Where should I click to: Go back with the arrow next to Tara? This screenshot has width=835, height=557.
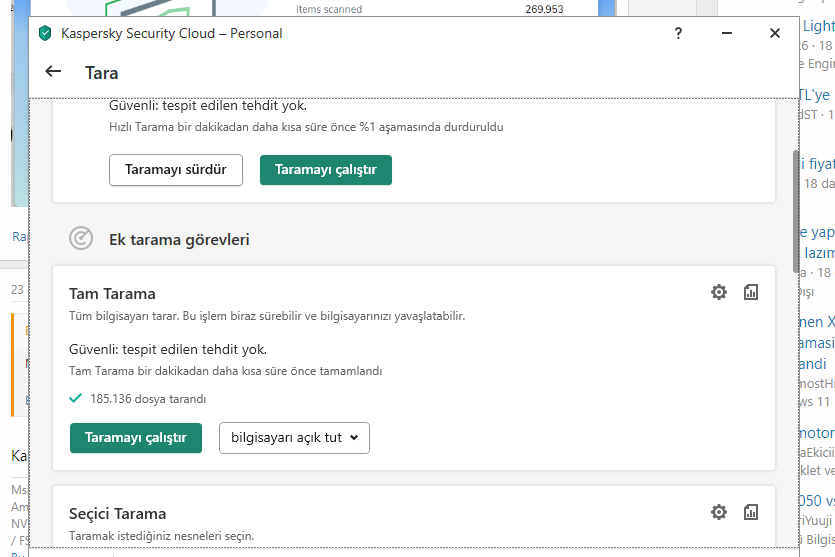pos(53,71)
